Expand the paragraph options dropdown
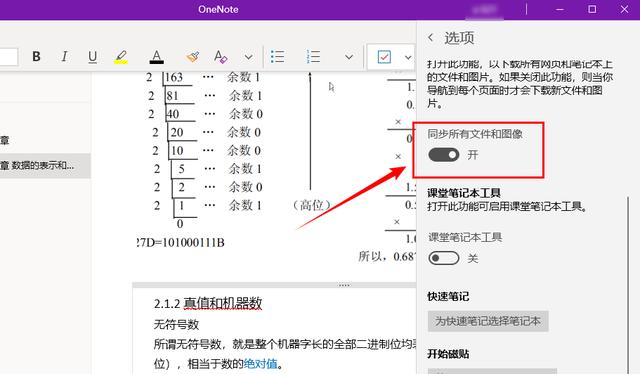 point(349,57)
